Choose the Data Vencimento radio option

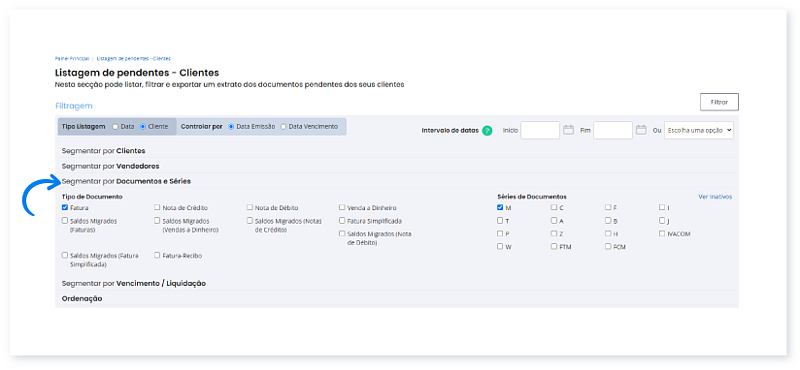click(x=284, y=127)
